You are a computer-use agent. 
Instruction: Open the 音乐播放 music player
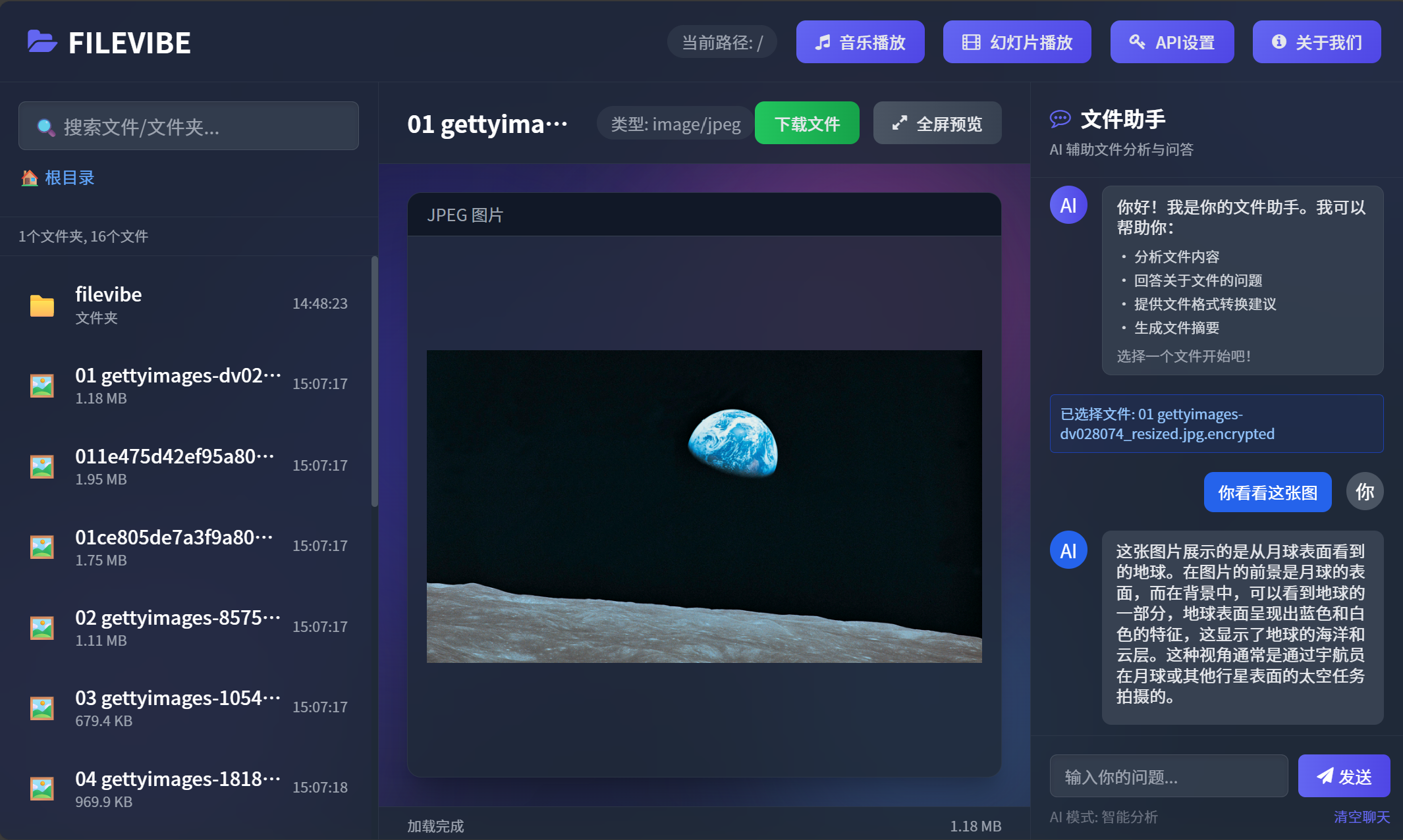pyautogui.click(x=860, y=42)
